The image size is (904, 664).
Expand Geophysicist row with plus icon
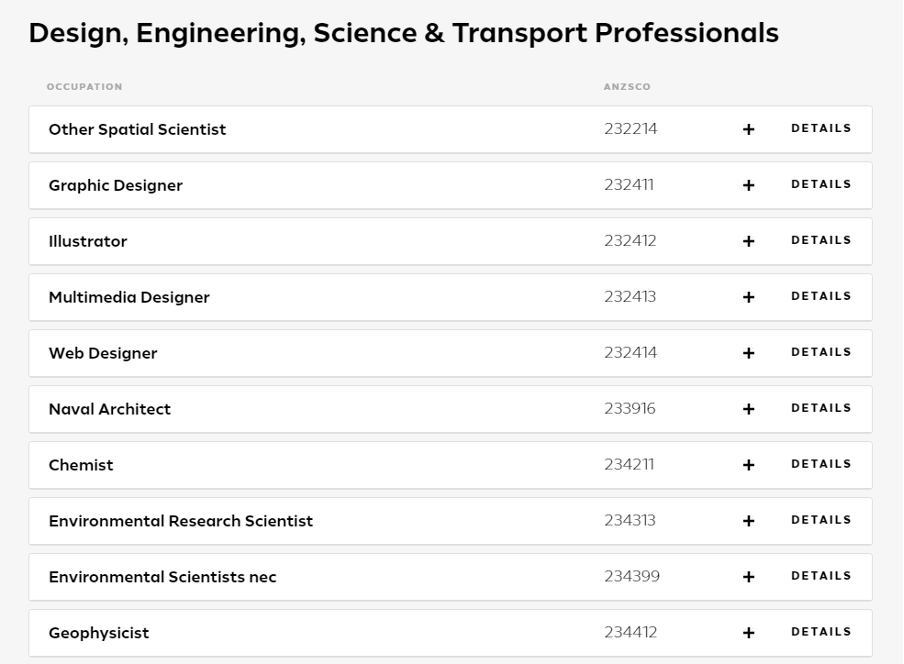[x=749, y=634]
